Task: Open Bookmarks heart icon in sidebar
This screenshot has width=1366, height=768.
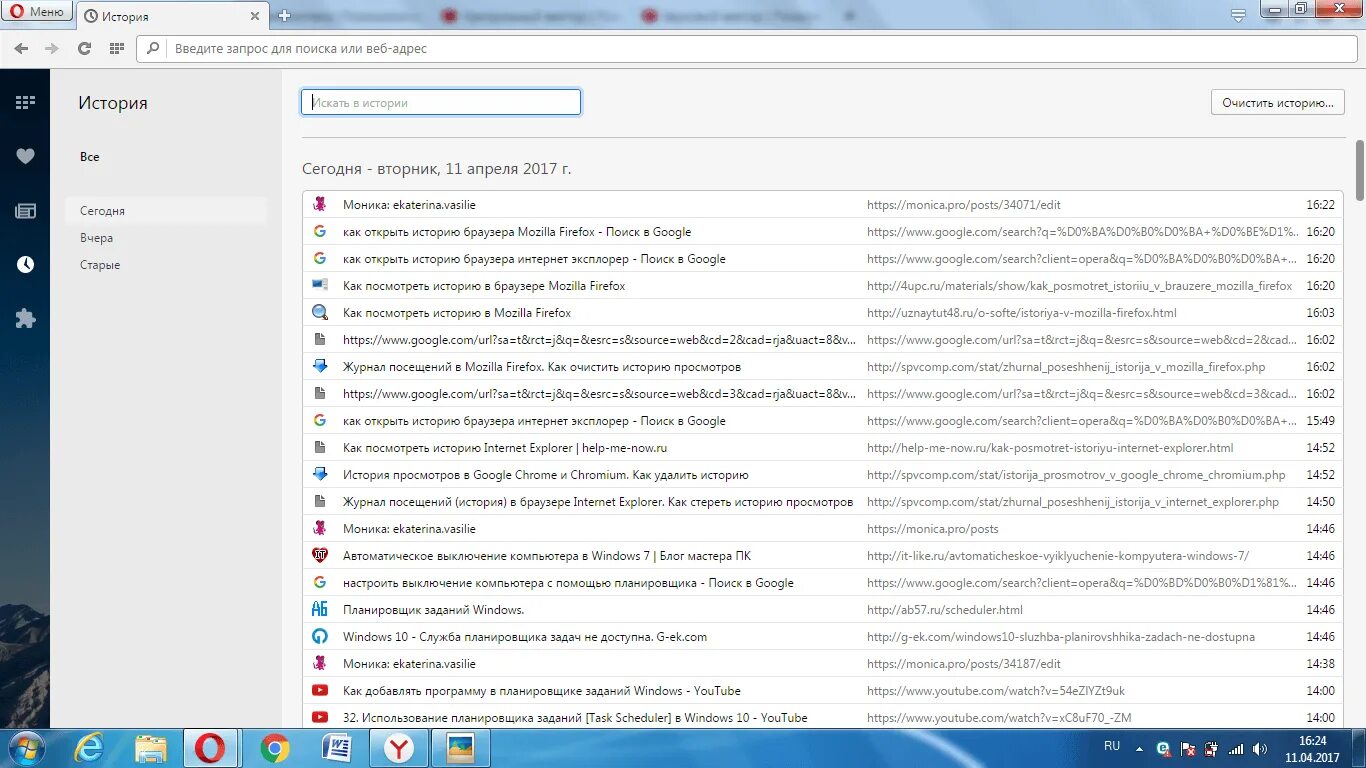Action: (x=25, y=156)
